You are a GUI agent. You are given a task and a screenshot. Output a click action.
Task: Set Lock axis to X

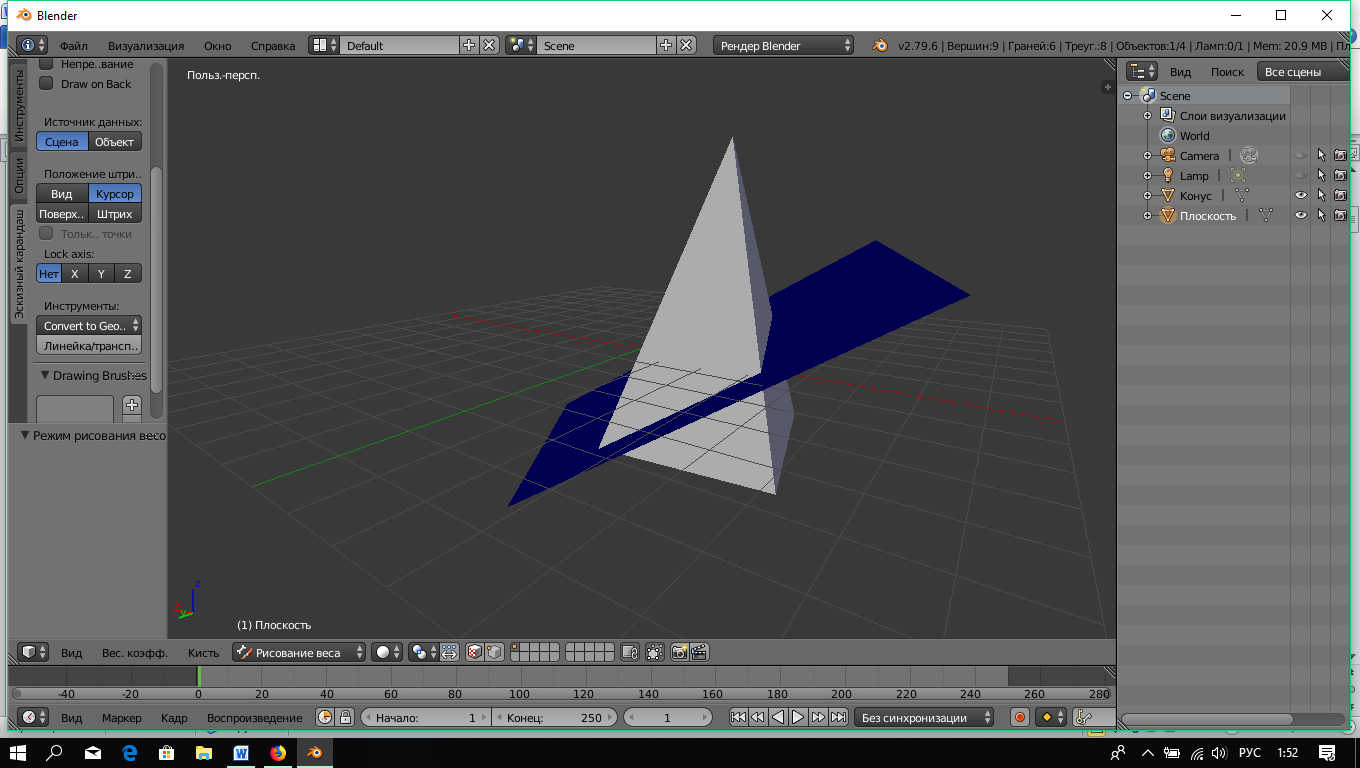point(75,274)
